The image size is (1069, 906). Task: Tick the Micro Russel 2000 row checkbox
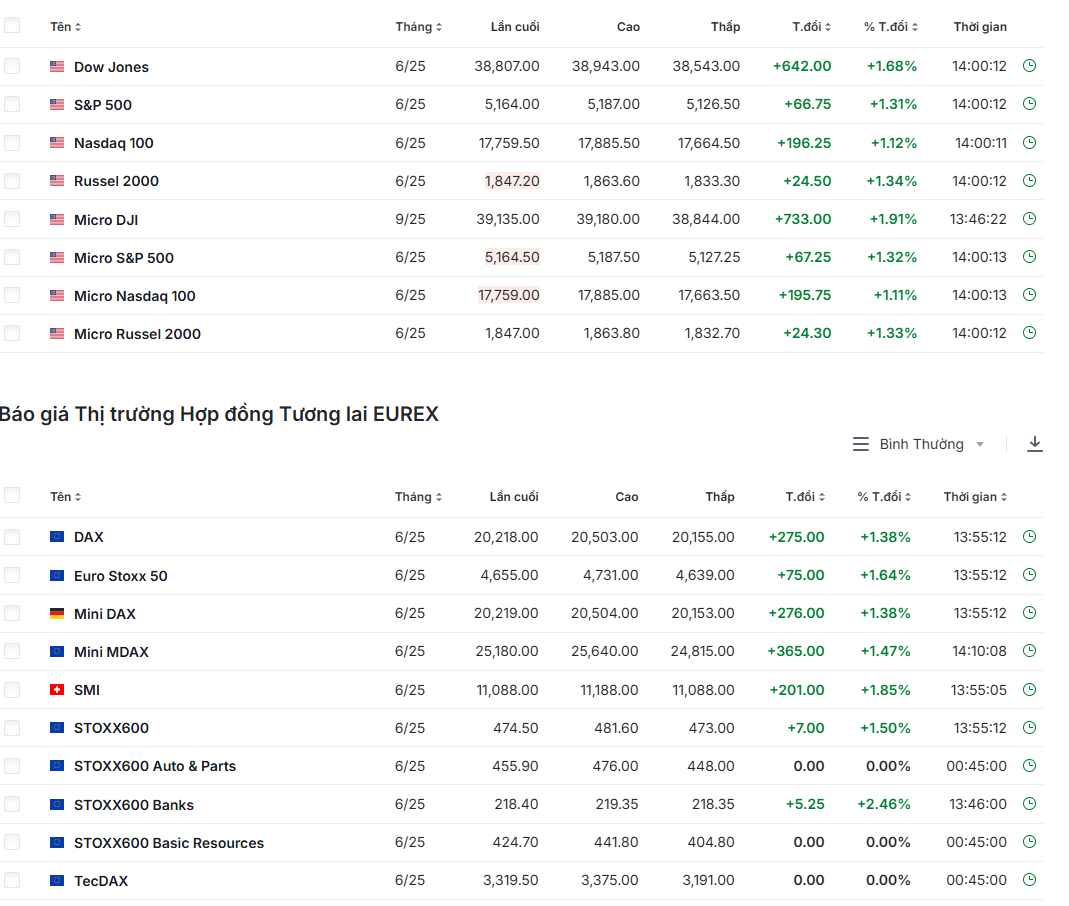[12, 333]
